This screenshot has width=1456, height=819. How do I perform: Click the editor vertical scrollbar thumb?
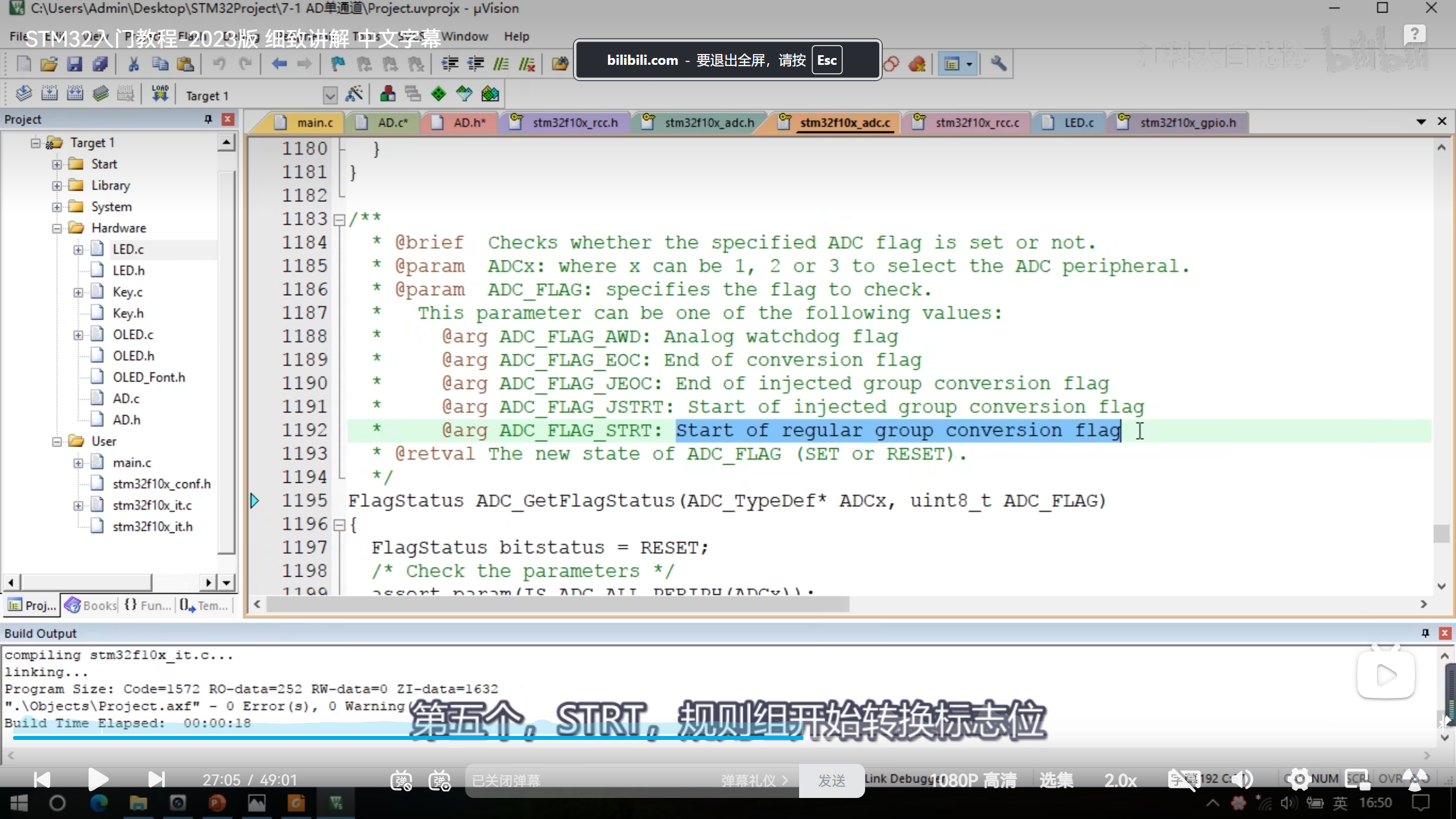[1441, 533]
